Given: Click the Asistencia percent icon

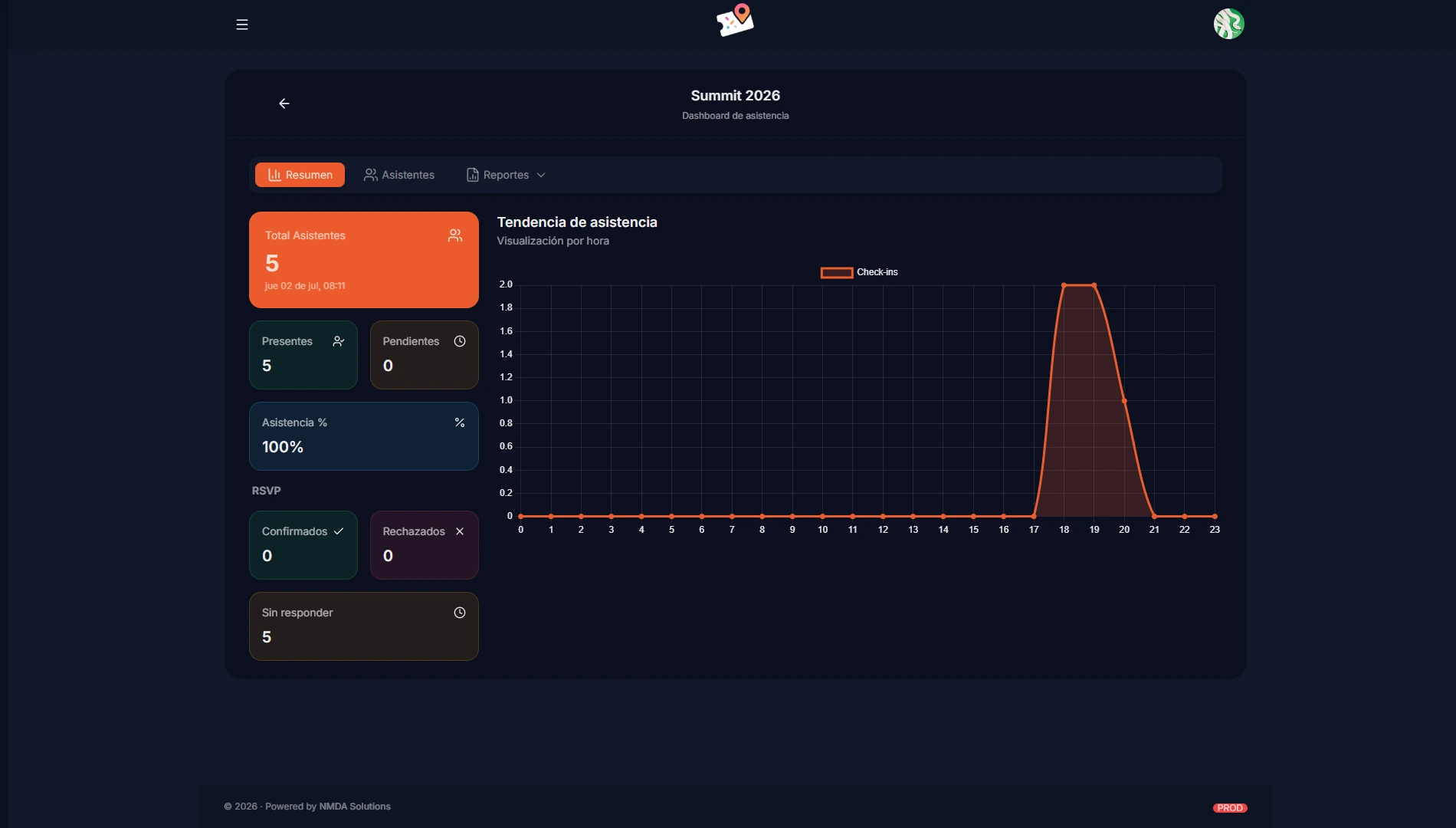Looking at the screenshot, I should 460,422.
